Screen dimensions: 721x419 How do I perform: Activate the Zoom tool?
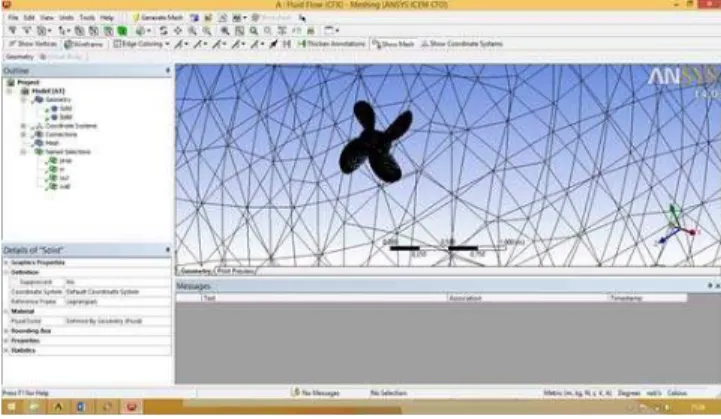click(192, 31)
